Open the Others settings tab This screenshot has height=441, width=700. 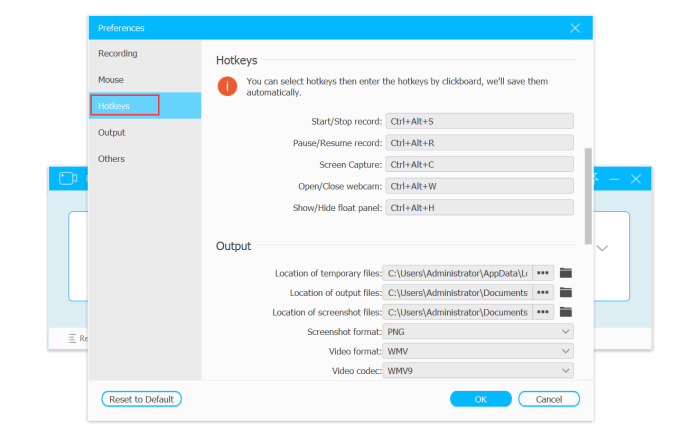click(x=112, y=158)
